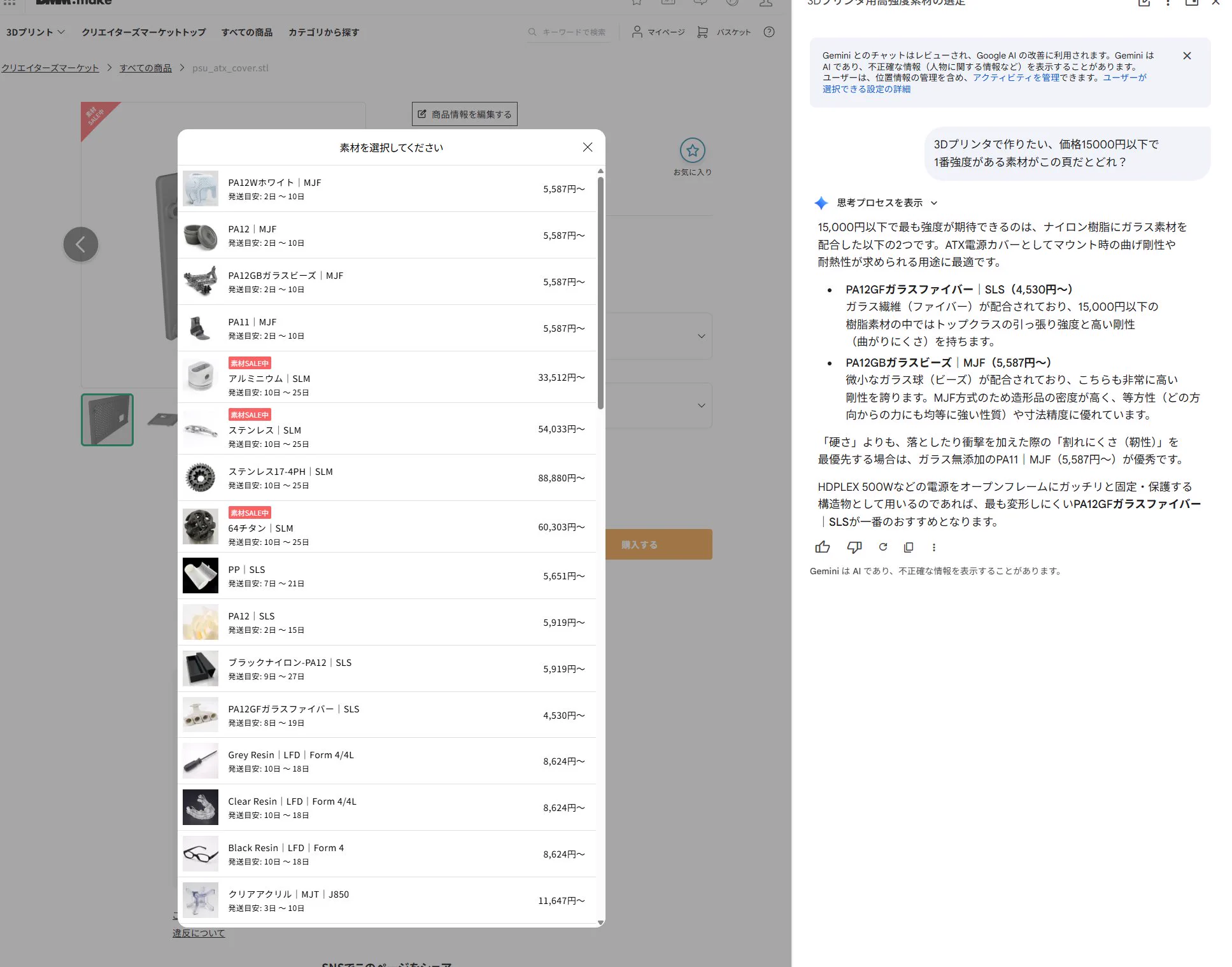Select the first product thumbnail image
This screenshot has width=1232, height=967.
(x=107, y=420)
